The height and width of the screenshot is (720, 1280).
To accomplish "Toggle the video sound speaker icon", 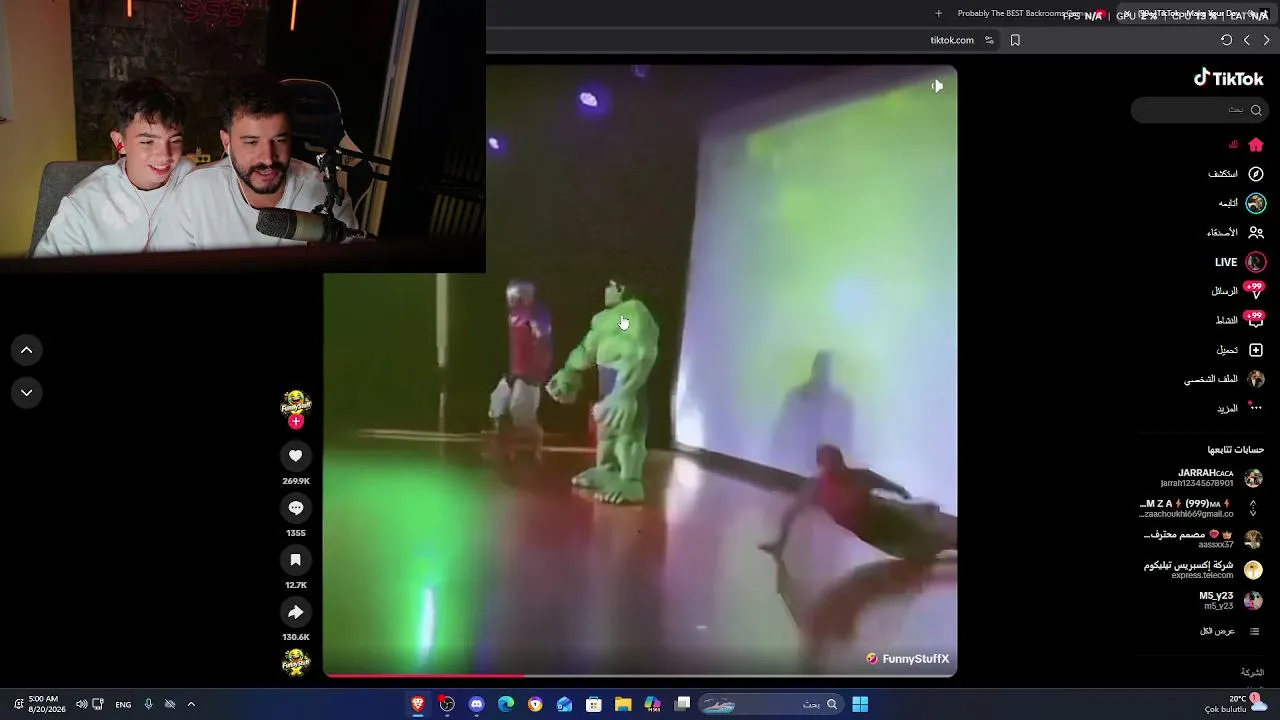I will (937, 86).
